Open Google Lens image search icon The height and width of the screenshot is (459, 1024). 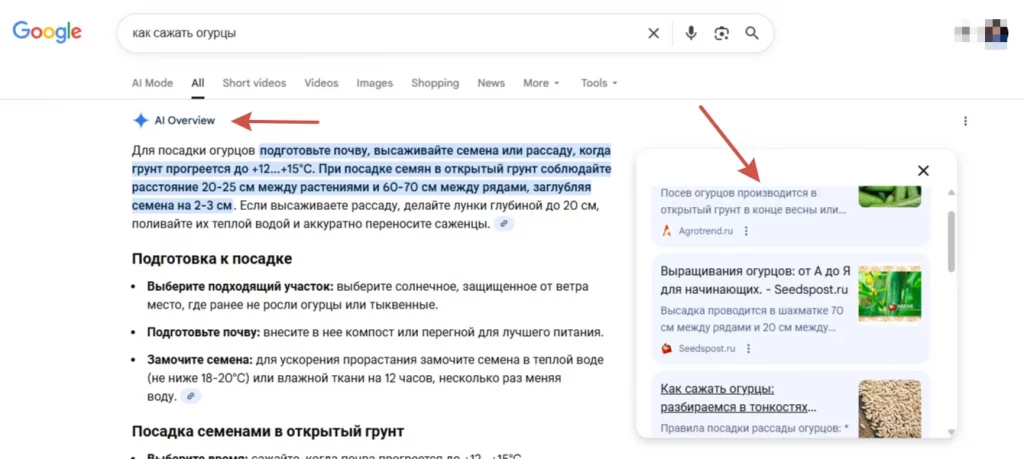[722, 33]
